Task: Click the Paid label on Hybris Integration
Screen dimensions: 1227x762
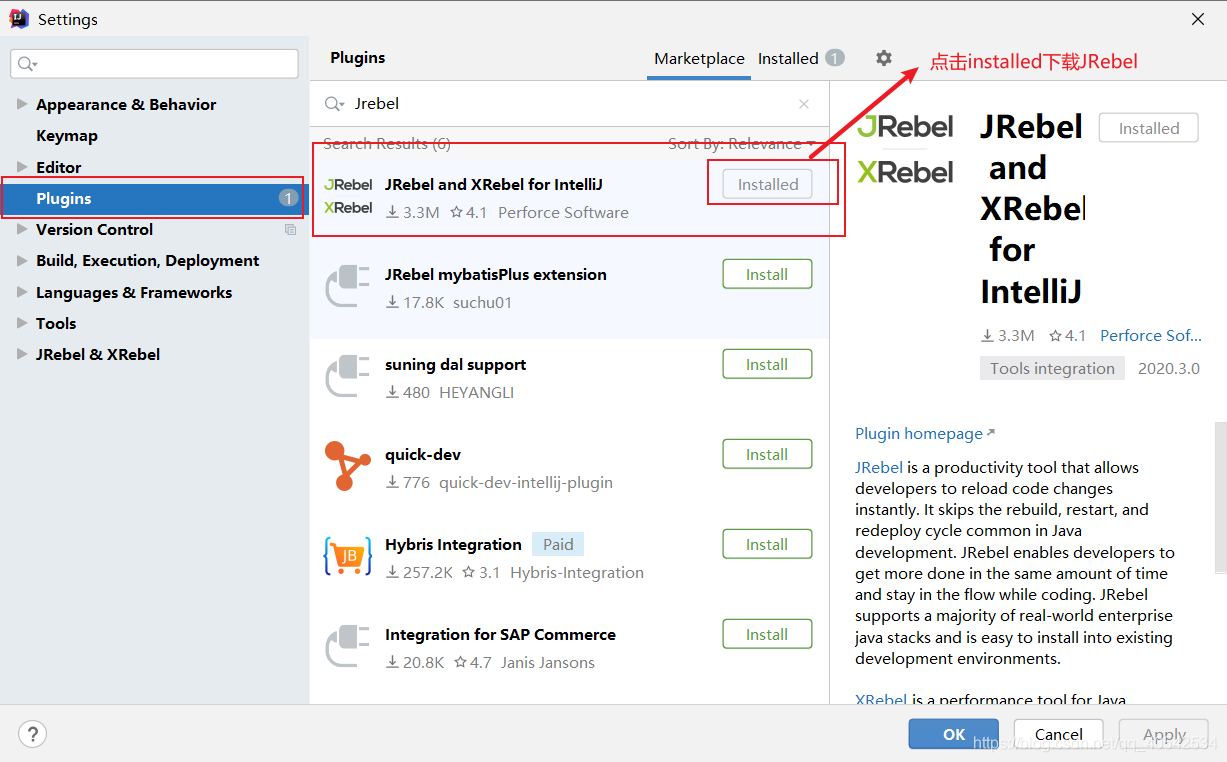Action: [x=558, y=544]
